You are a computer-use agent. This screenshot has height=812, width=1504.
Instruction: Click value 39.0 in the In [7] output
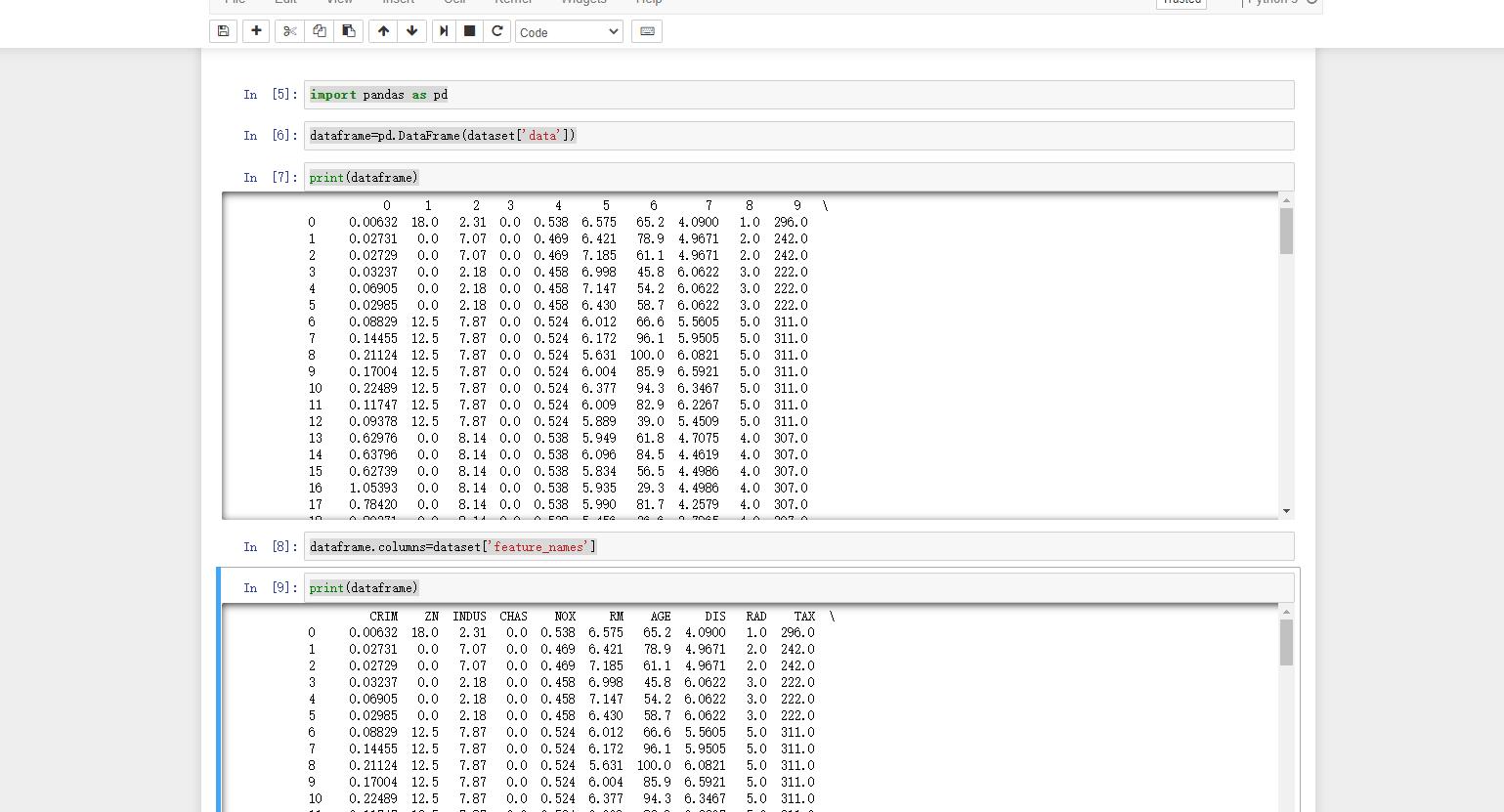(650, 421)
